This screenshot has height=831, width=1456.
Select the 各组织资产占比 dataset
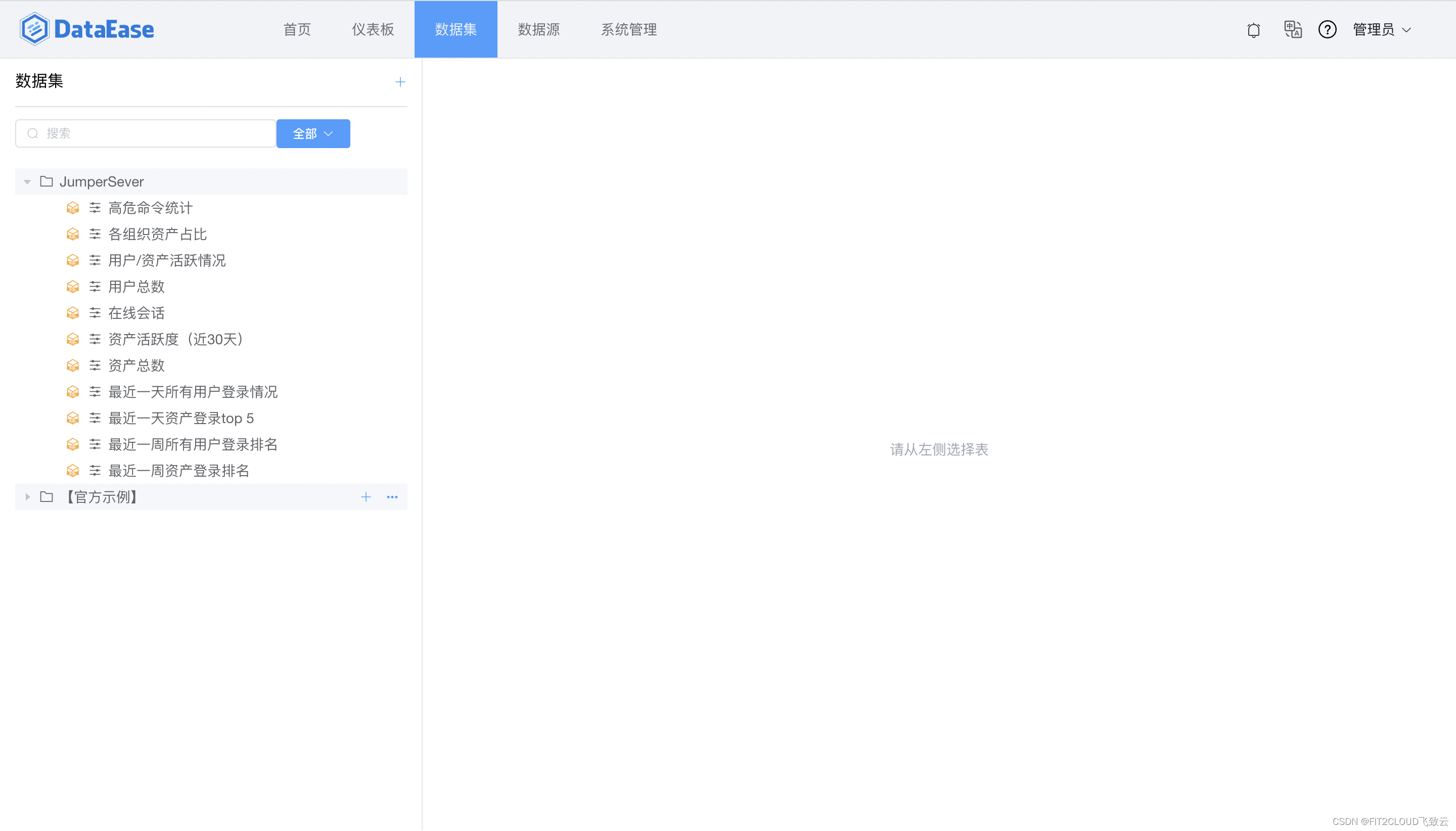[158, 234]
